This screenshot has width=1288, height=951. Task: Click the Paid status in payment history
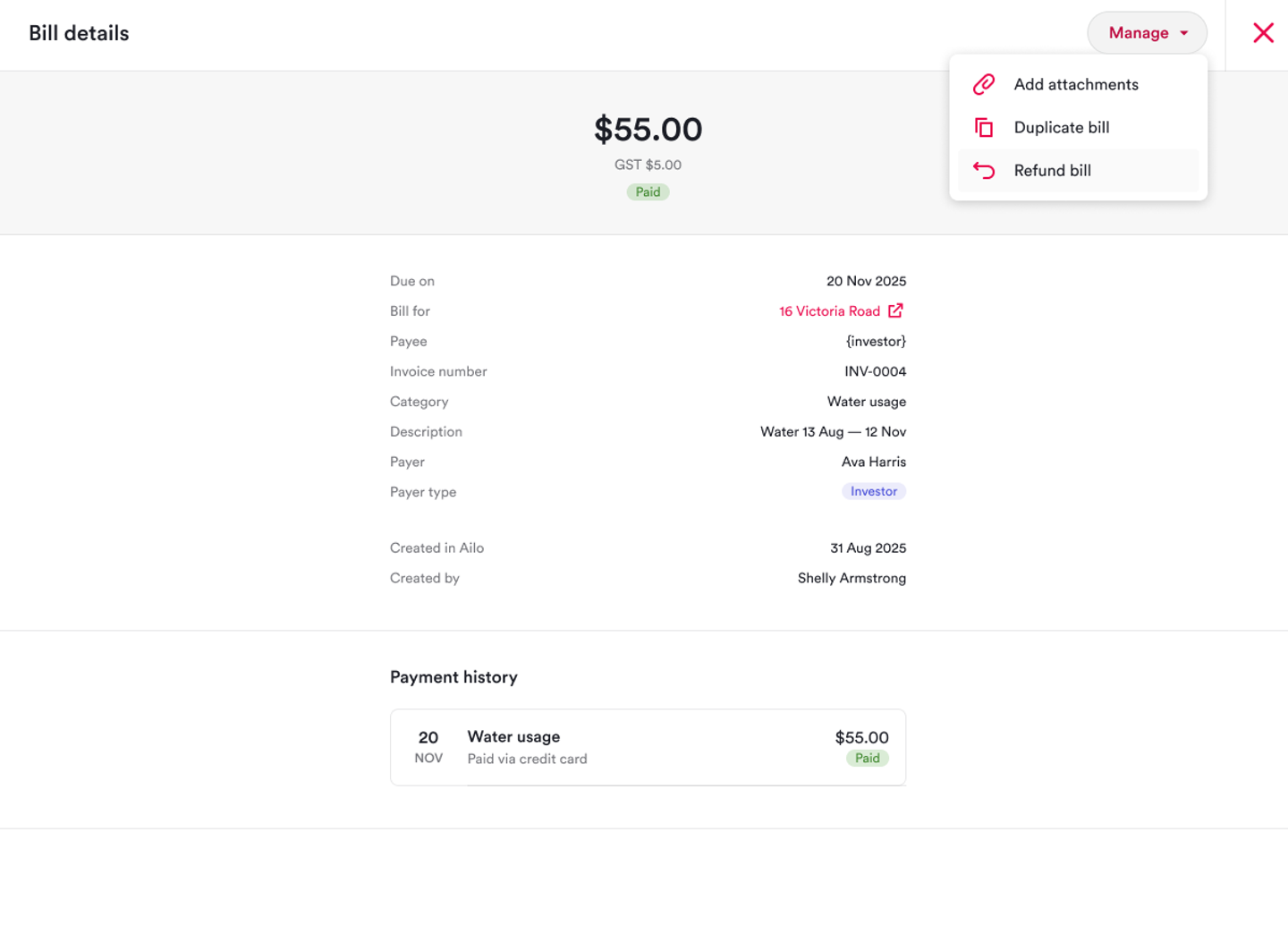[x=867, y=759]
